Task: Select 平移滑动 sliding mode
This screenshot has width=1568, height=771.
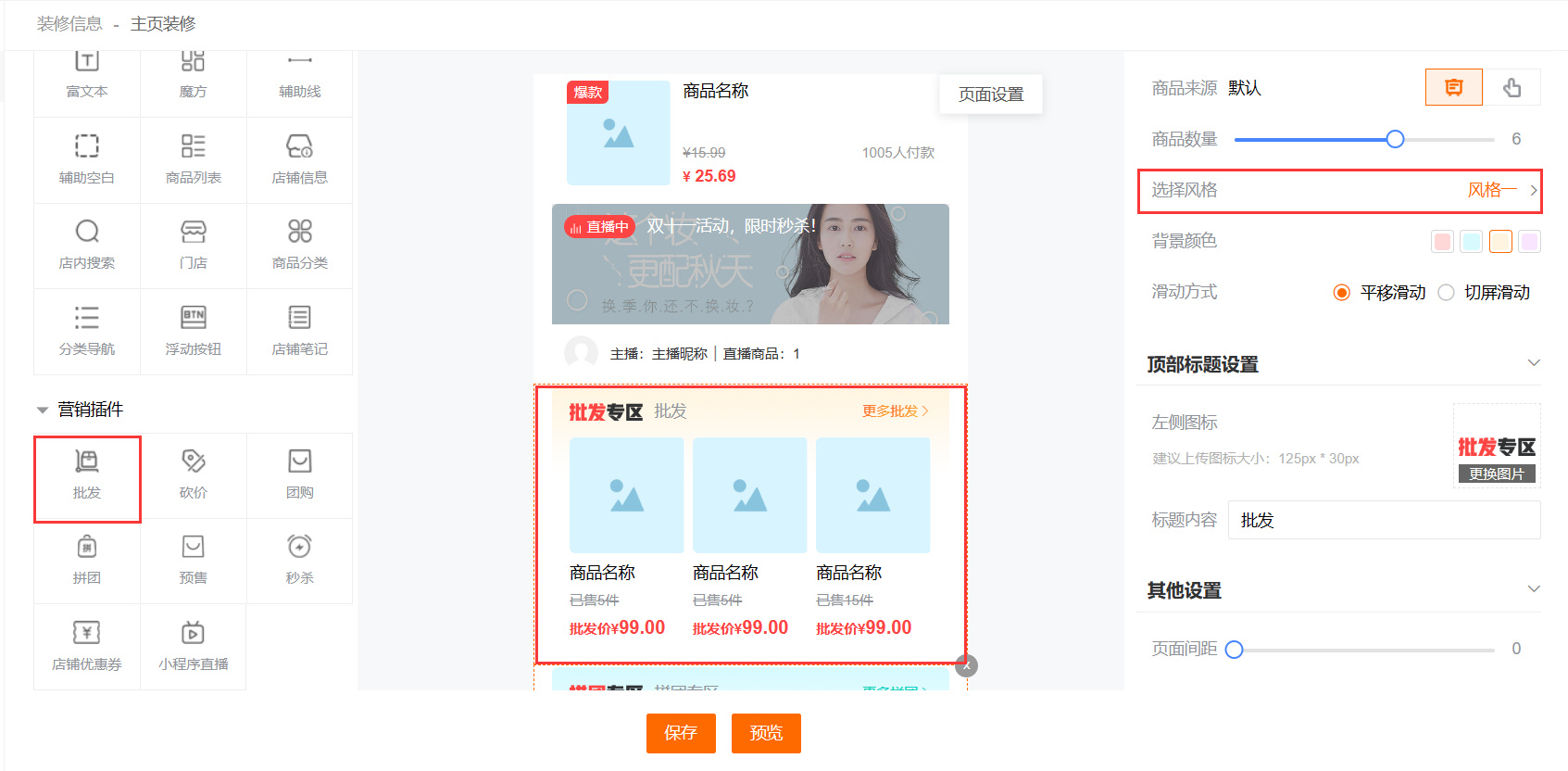Action: 1341,293
